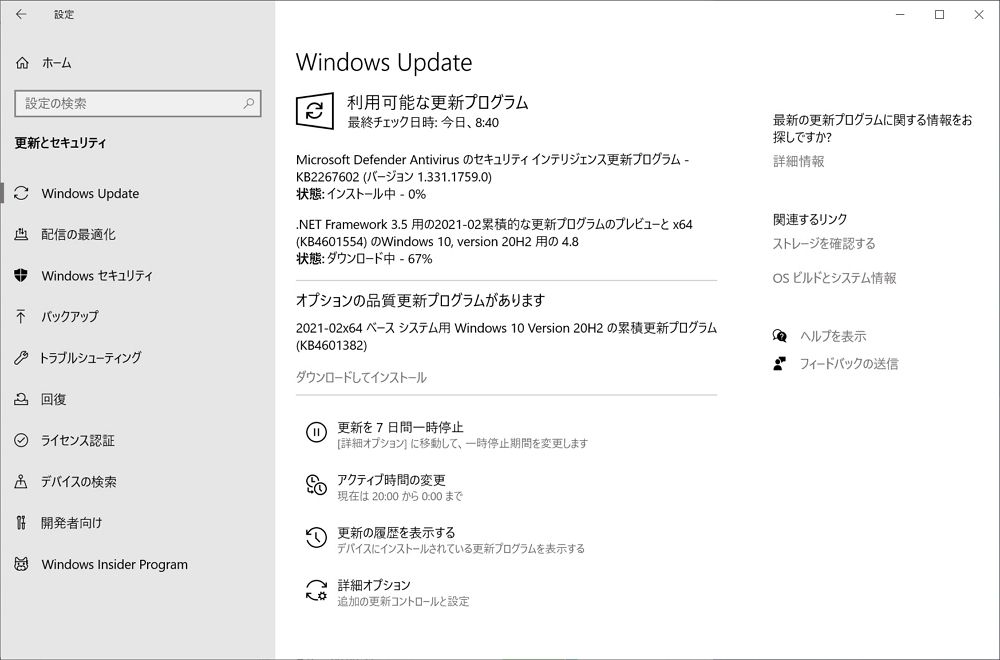Open 開発者向け settings

pos(80,522)
